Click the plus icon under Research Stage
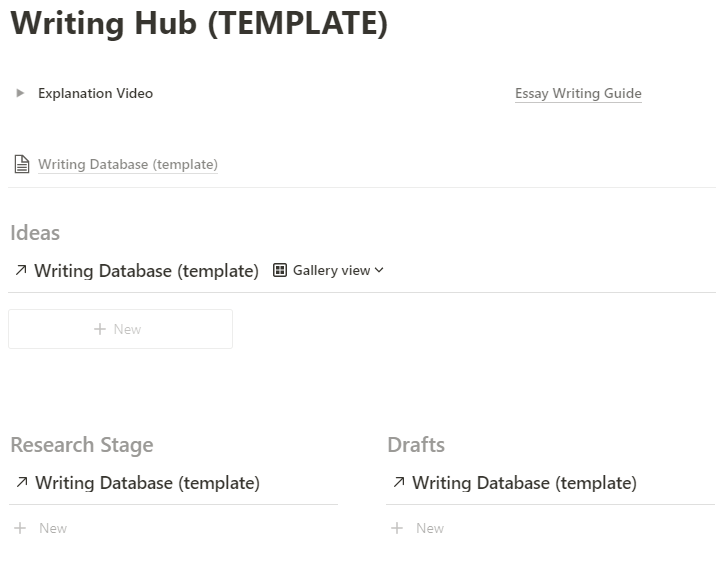This screenshot has width=723, height=569. point(20,528)
